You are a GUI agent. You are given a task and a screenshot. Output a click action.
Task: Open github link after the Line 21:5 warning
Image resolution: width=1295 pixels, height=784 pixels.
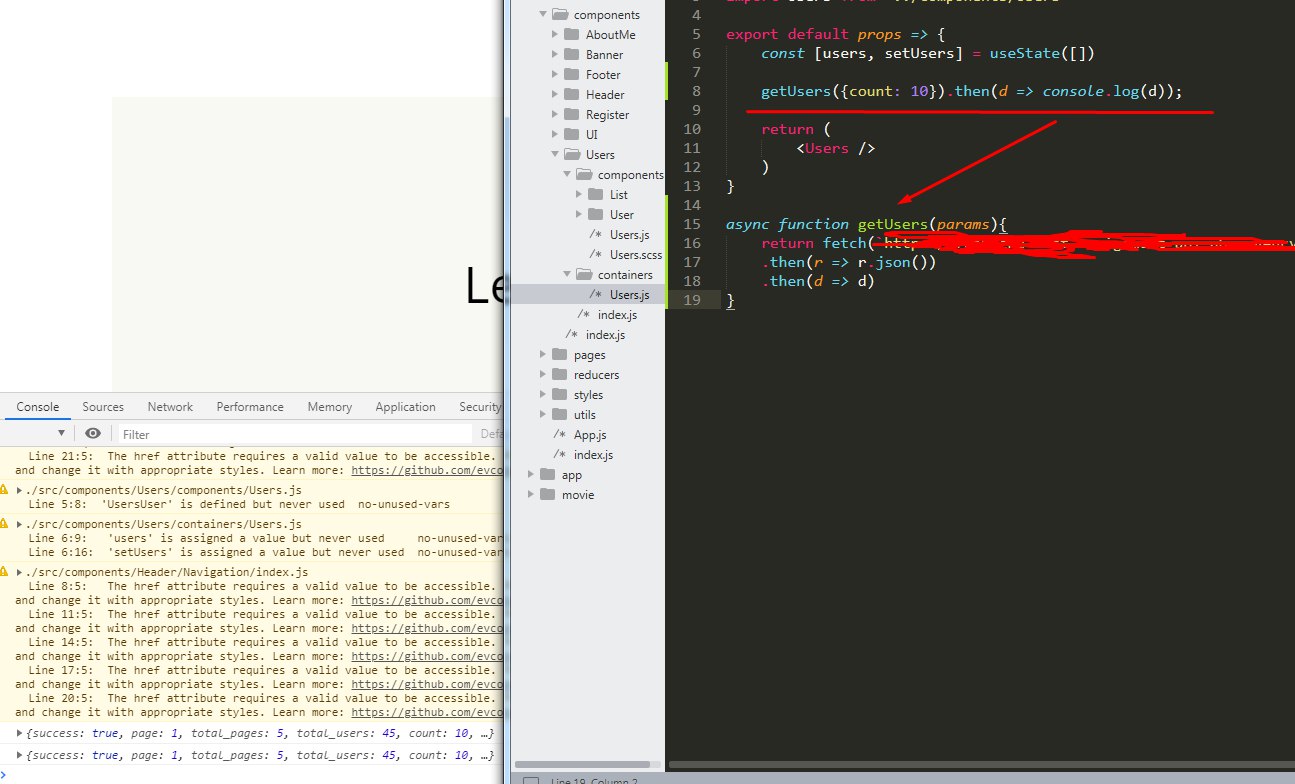click(x=426, y=470)
